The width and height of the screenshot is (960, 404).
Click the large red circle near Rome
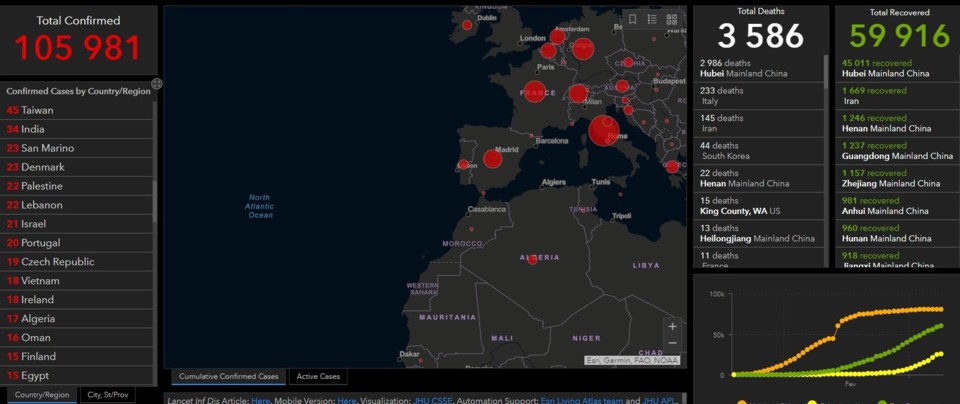click(602, 130)
